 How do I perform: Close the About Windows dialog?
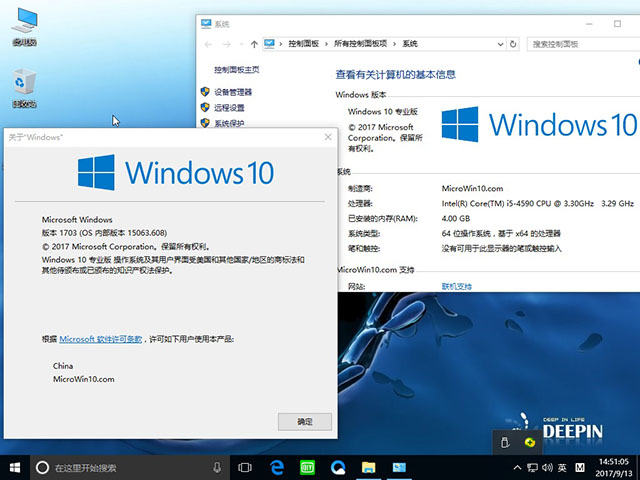coord(328,137)
